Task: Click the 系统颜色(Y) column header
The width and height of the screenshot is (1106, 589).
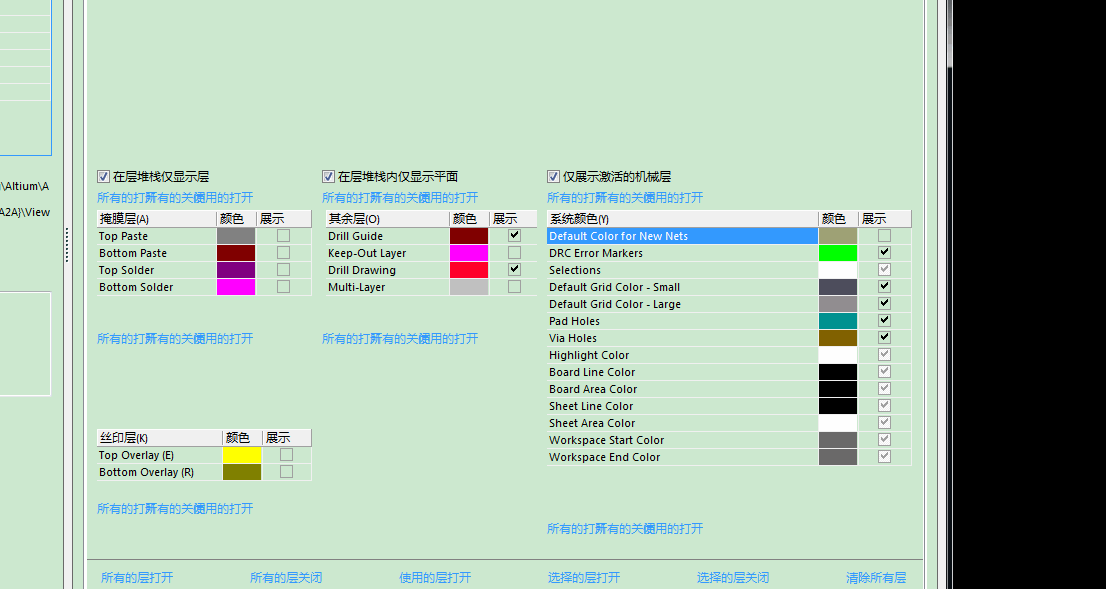Action: (681, 218)
